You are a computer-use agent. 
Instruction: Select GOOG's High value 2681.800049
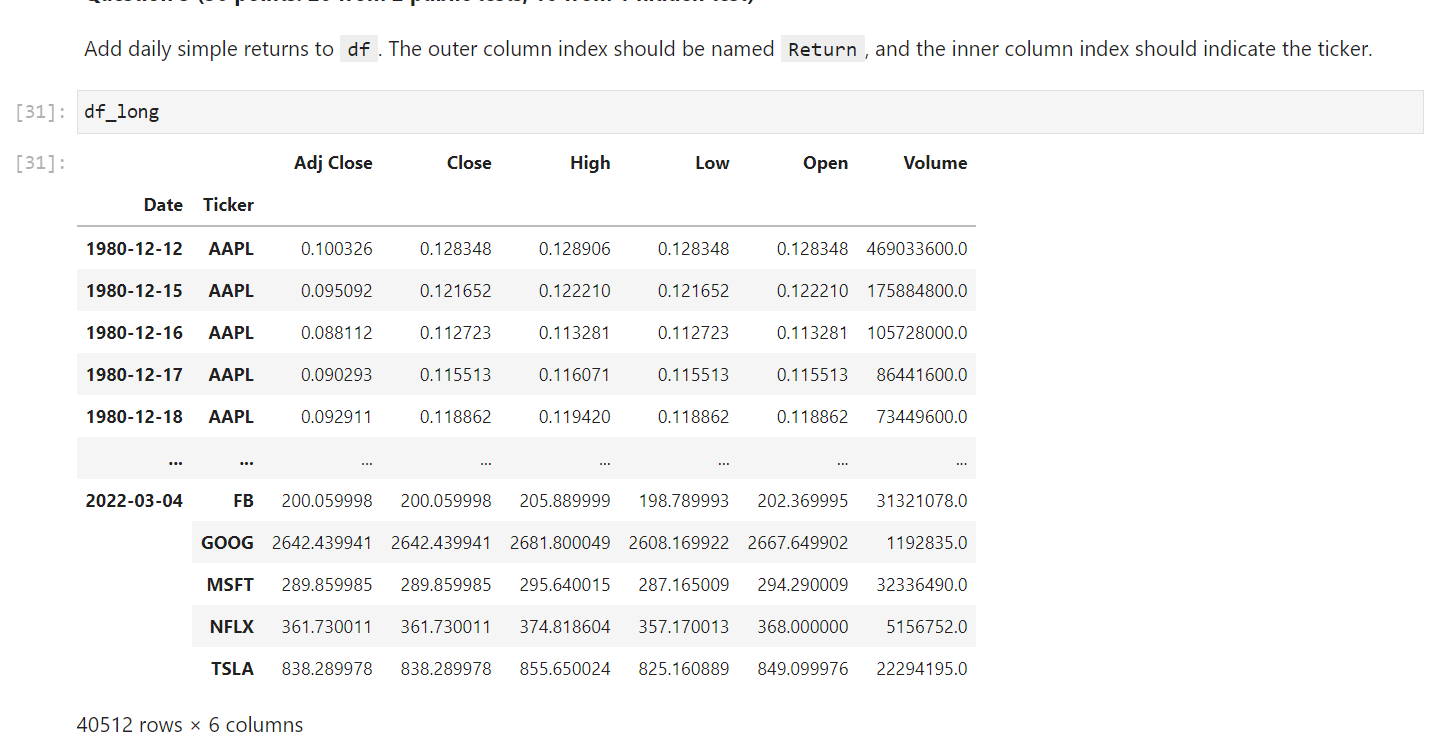pos(560,543)
